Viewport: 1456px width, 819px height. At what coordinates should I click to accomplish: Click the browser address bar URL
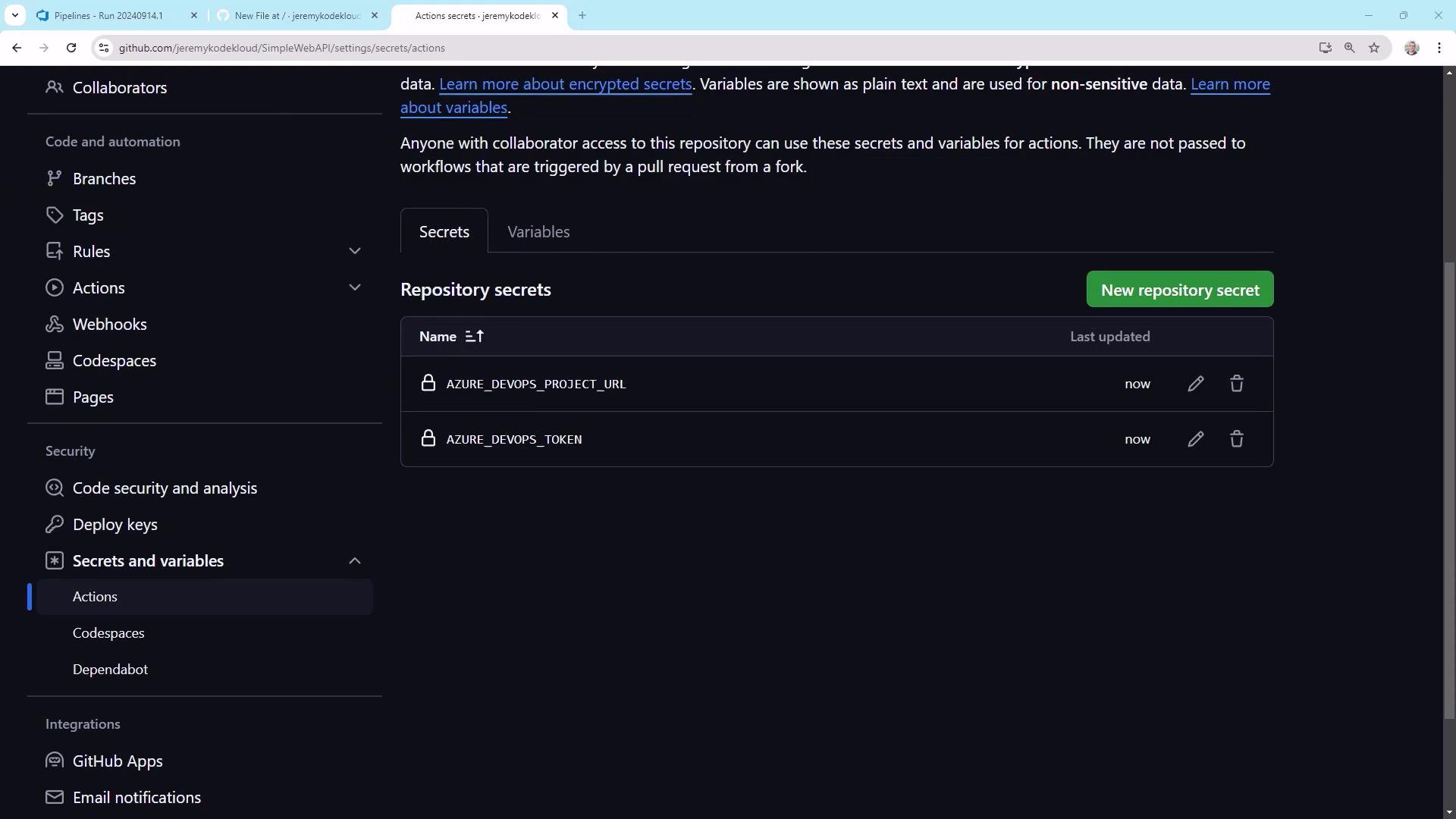click(281, 48)
